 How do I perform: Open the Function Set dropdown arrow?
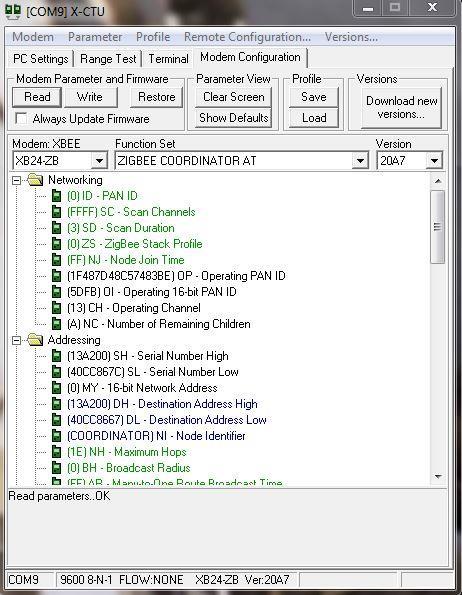360,161
